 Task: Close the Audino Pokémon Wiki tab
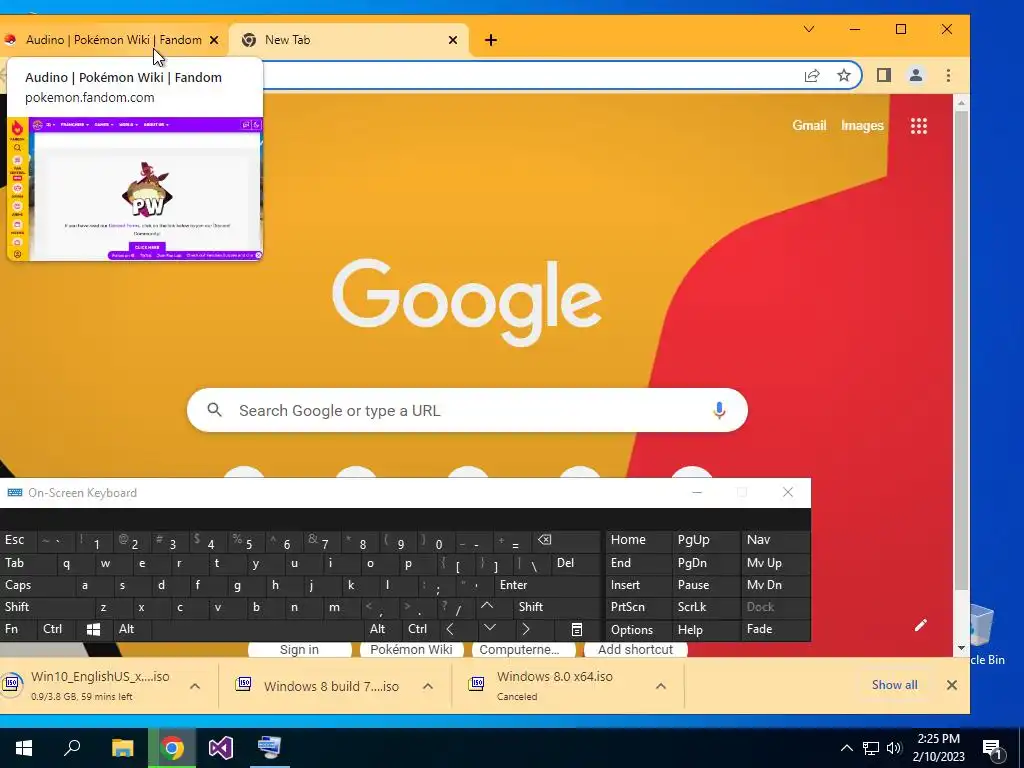click(x=214, y=40)
